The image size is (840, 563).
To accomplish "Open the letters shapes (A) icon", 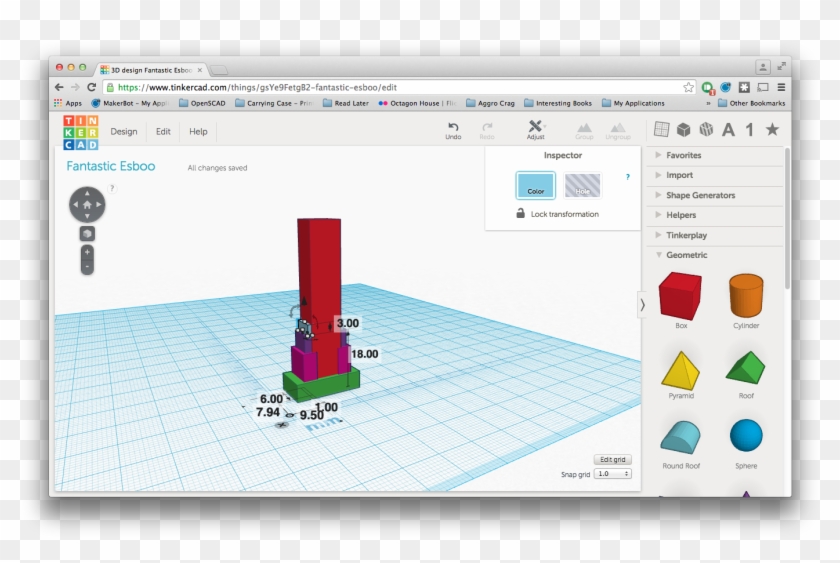I will tap(728, 130).
